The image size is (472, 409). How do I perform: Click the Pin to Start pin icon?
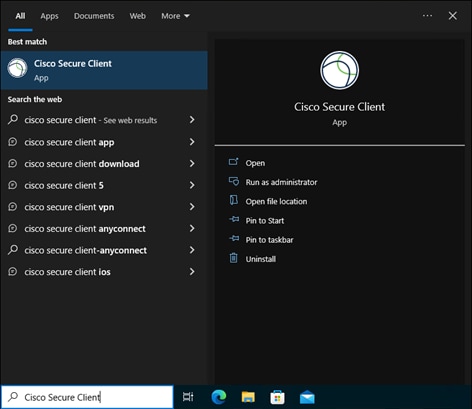coord(234,219)
